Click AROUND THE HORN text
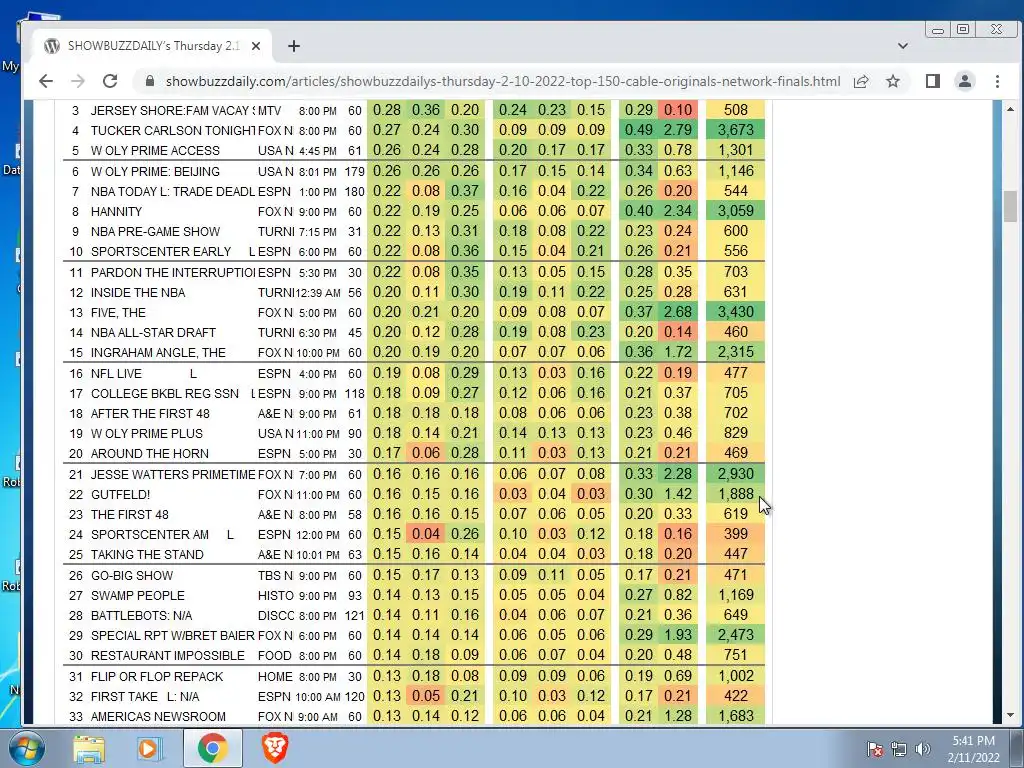The width and height of the screenshot is (1024, 768). [x=150, y=453]
